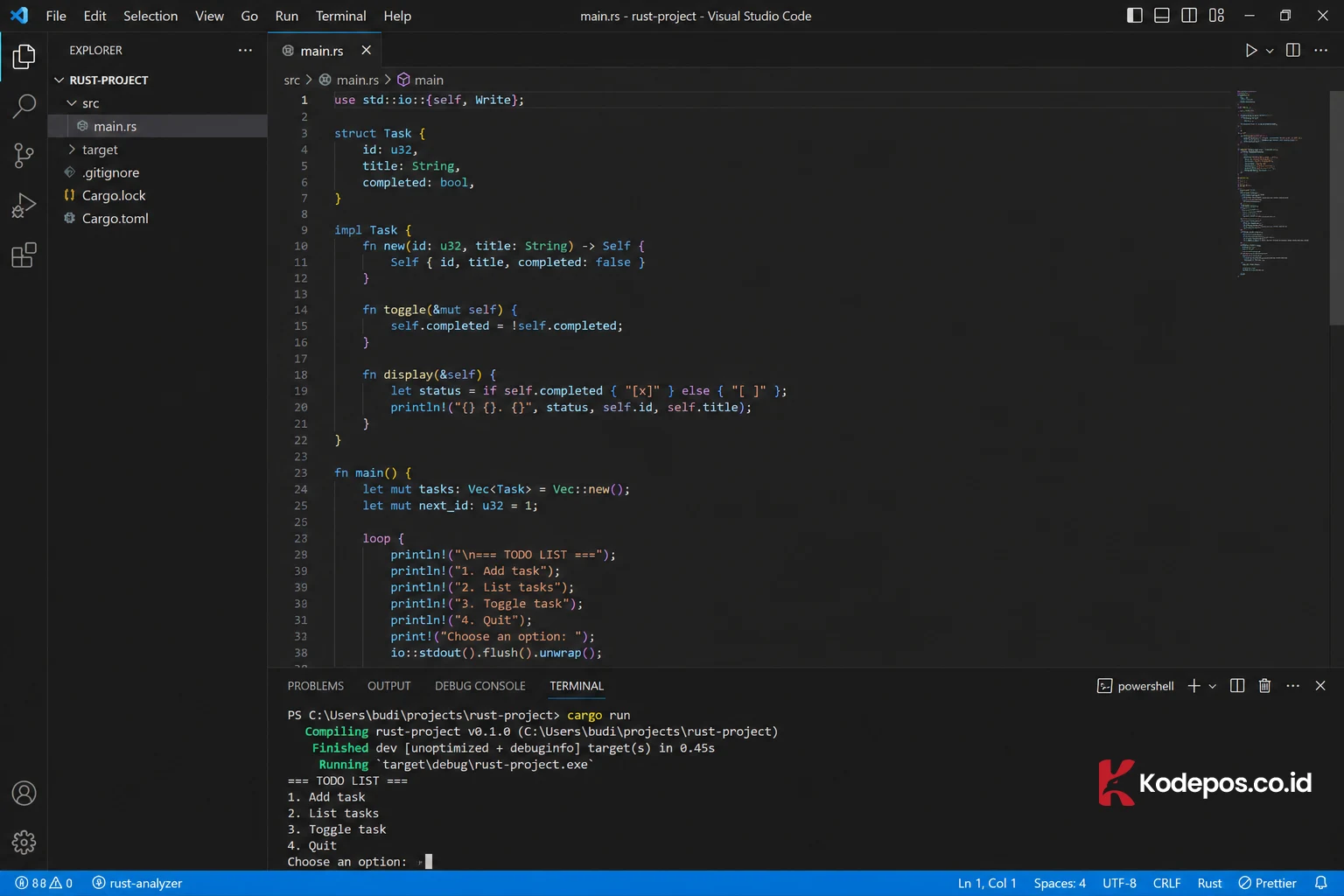1344x896 pixels.
Task: Change file encoding UTF-8
Action: pos(1119,883)
